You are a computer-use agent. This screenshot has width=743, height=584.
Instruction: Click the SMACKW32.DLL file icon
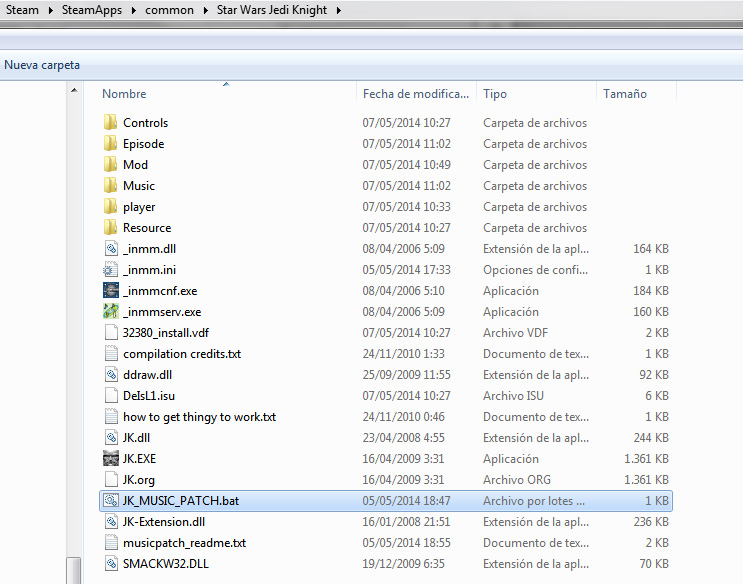click(111, 563)
